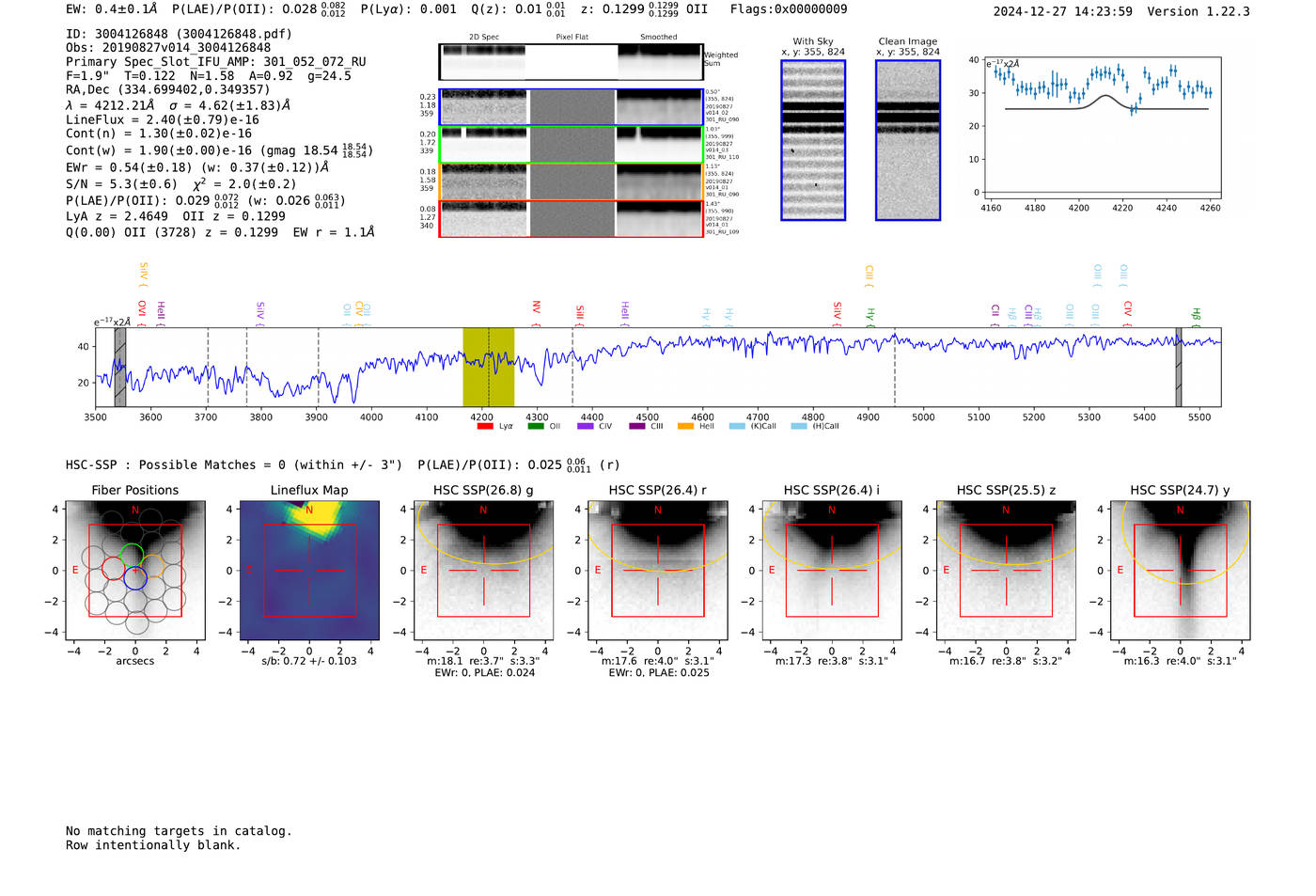Select the red fiber circle in Fiber Positions
This screenshot has width=1316, height=896.
tap(113, 568)
